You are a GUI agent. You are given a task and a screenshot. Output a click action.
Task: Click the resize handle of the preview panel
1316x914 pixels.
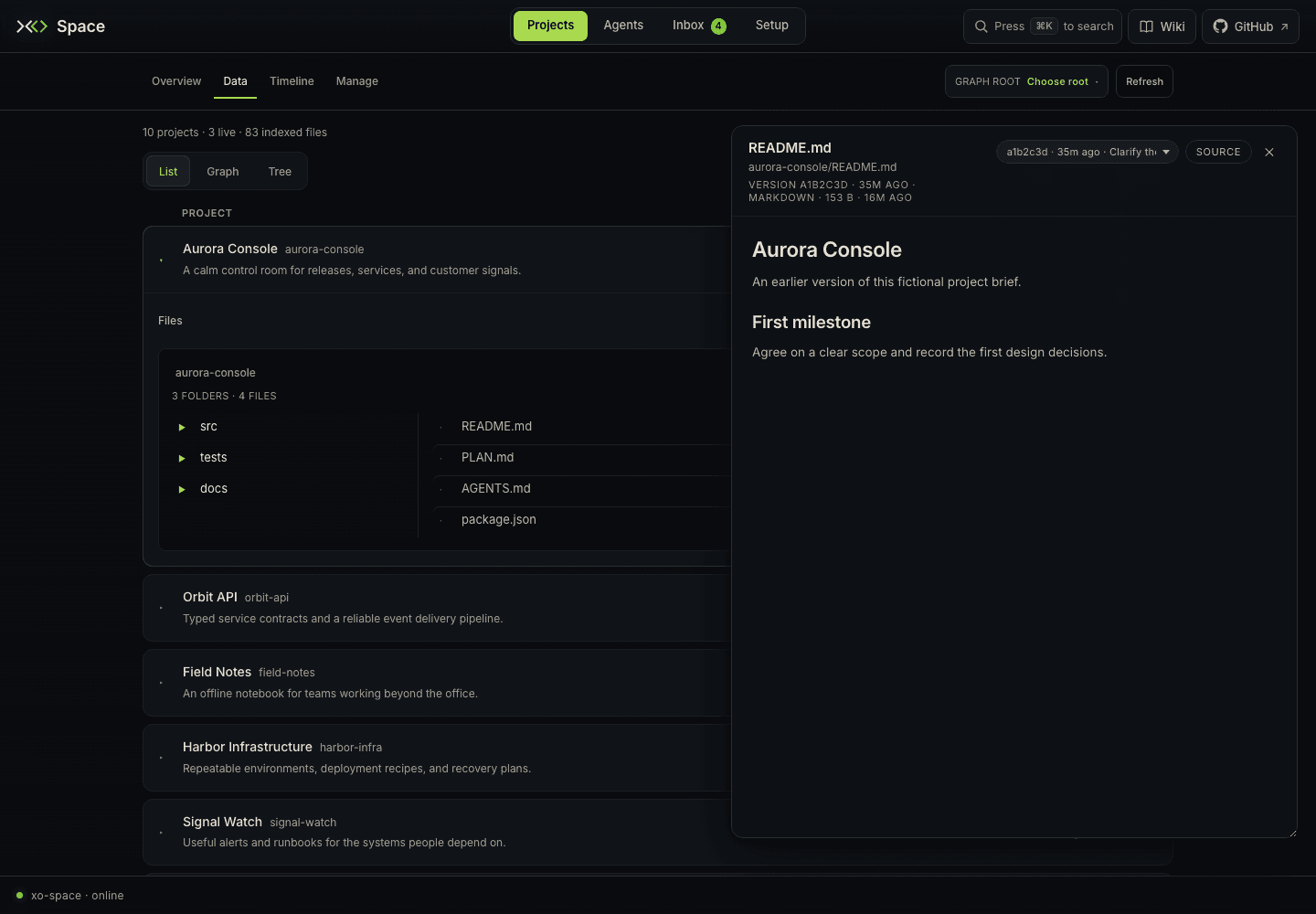point(1292,833)
